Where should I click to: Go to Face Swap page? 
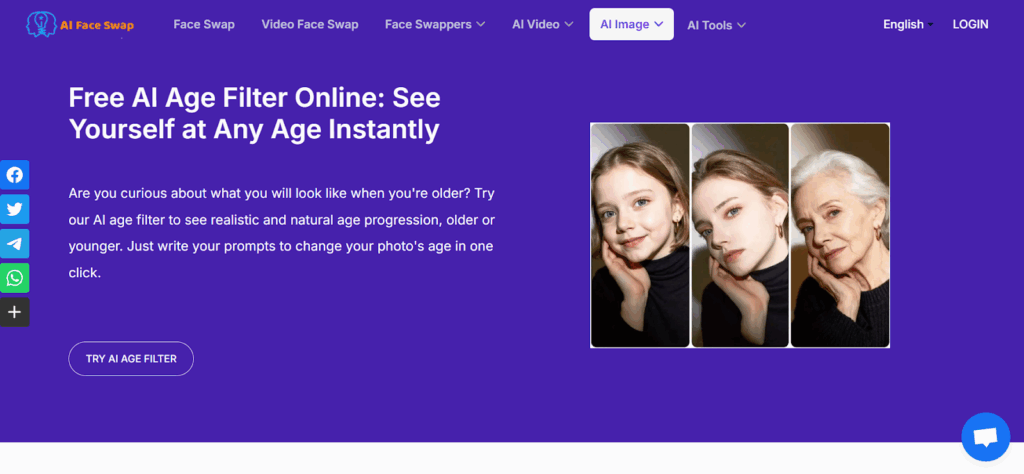204,24
